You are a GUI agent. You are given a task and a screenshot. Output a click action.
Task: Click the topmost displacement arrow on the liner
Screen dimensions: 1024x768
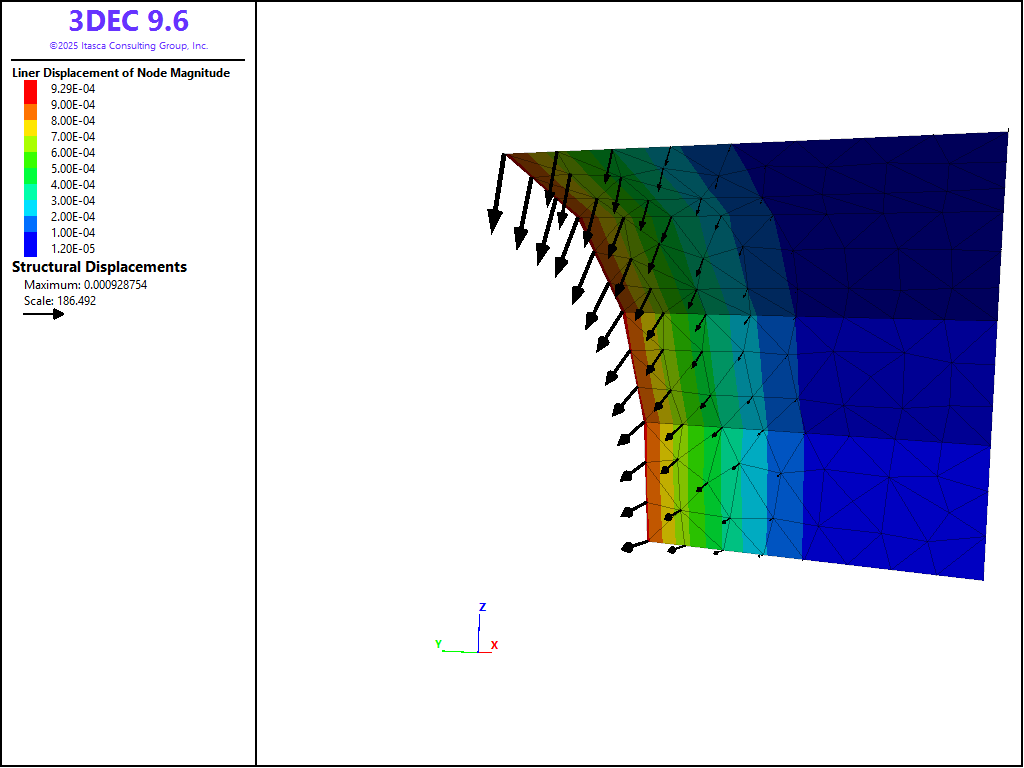point(496,200)
